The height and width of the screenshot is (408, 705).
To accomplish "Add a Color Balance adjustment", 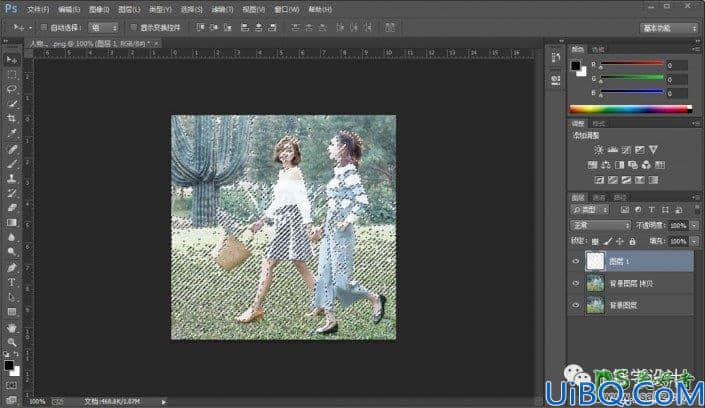I will (606, 165).
